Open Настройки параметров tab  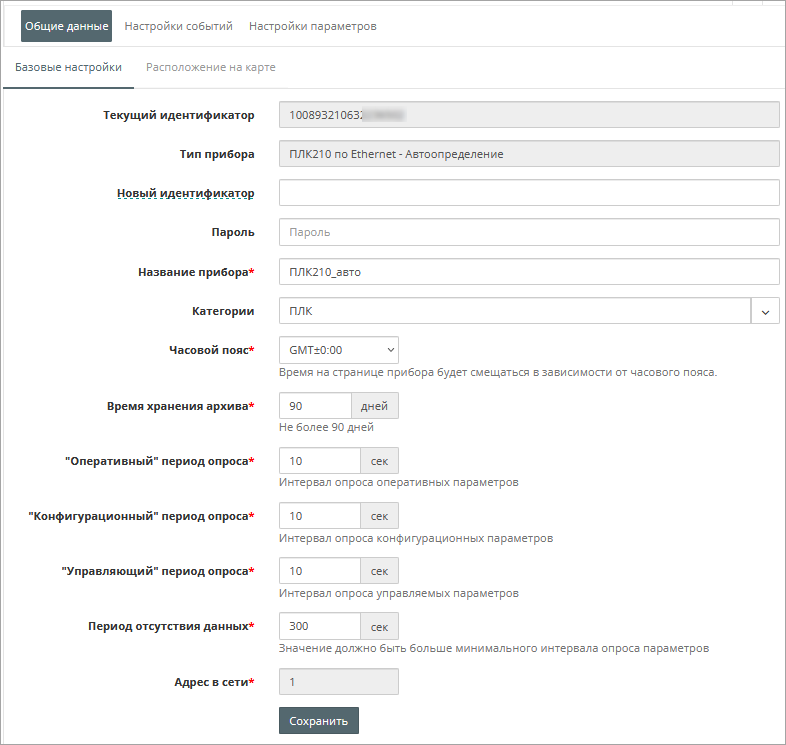click(x=312, y=26)
